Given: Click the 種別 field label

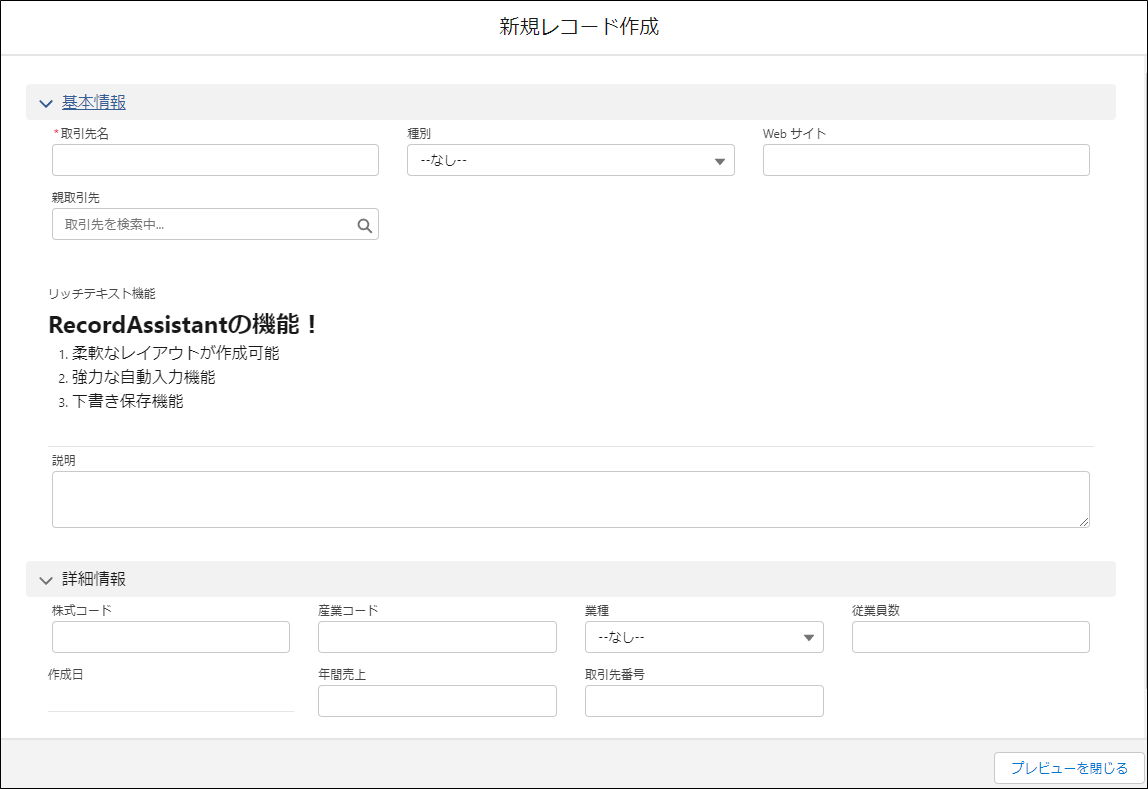Looking at the screenshot, I should (419, 133).
